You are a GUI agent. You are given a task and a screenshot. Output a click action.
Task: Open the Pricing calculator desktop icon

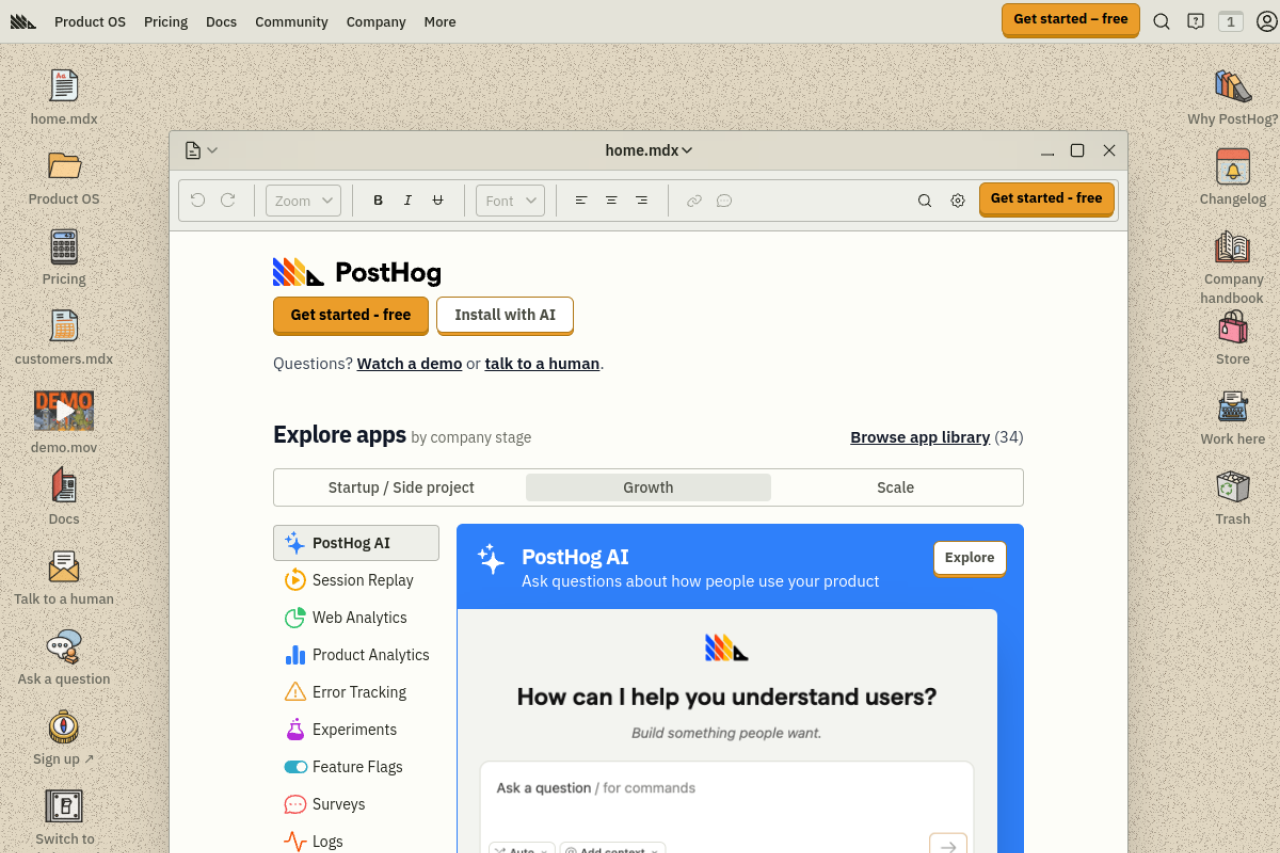[63, 247]
